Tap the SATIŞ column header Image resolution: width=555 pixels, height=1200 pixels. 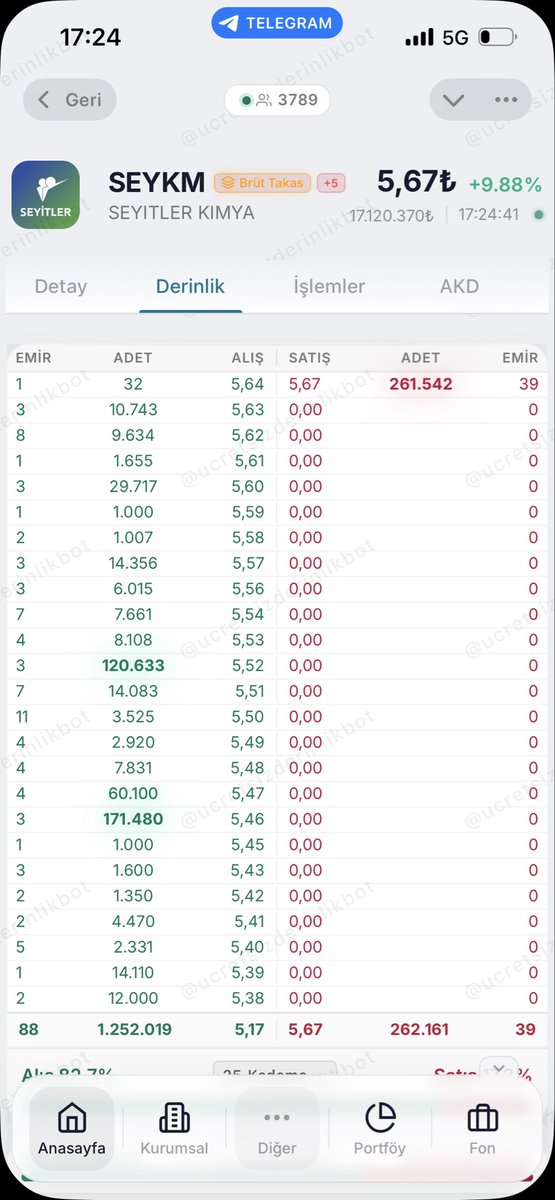[x=309, y=357]
